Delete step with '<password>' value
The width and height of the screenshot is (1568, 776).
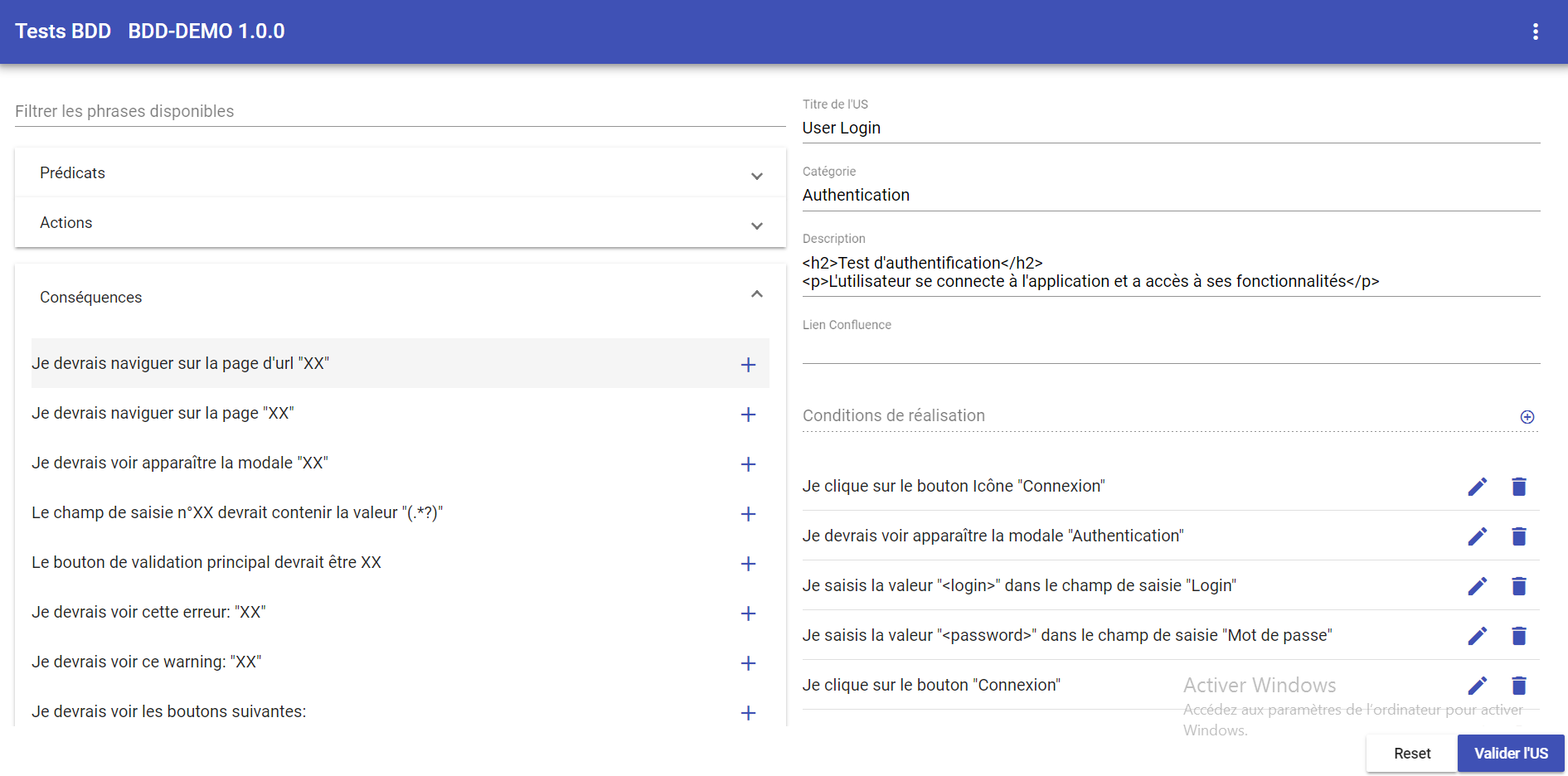pyautogui.click(x=1519, y=636)
